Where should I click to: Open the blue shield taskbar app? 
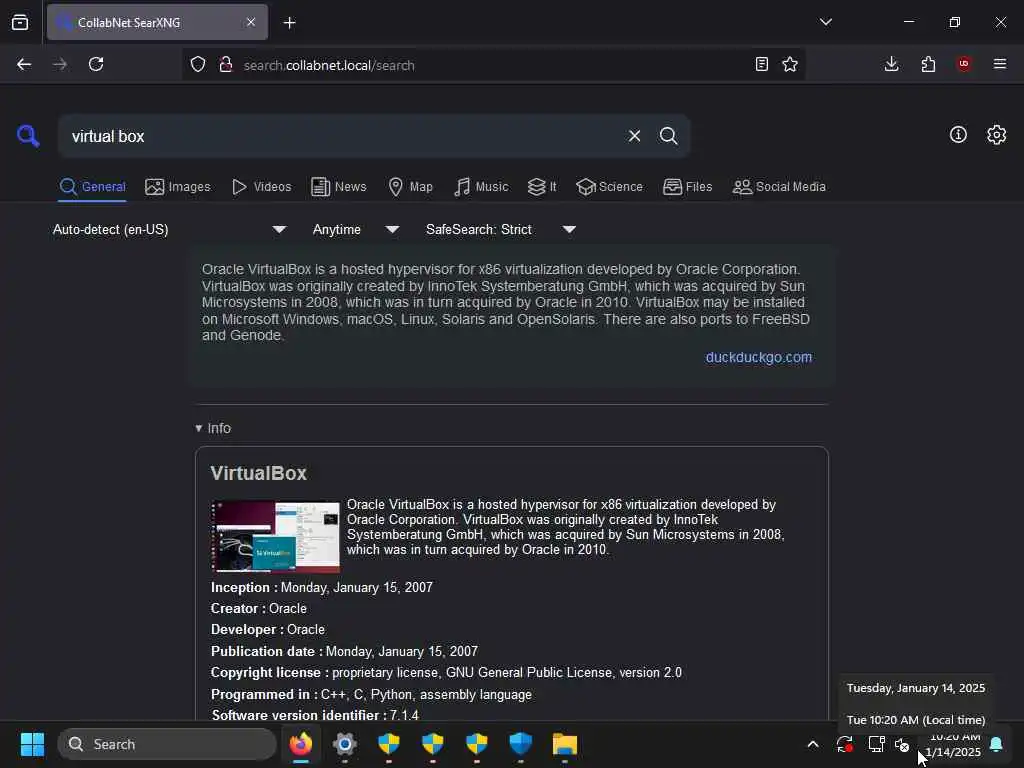point(520,744)
